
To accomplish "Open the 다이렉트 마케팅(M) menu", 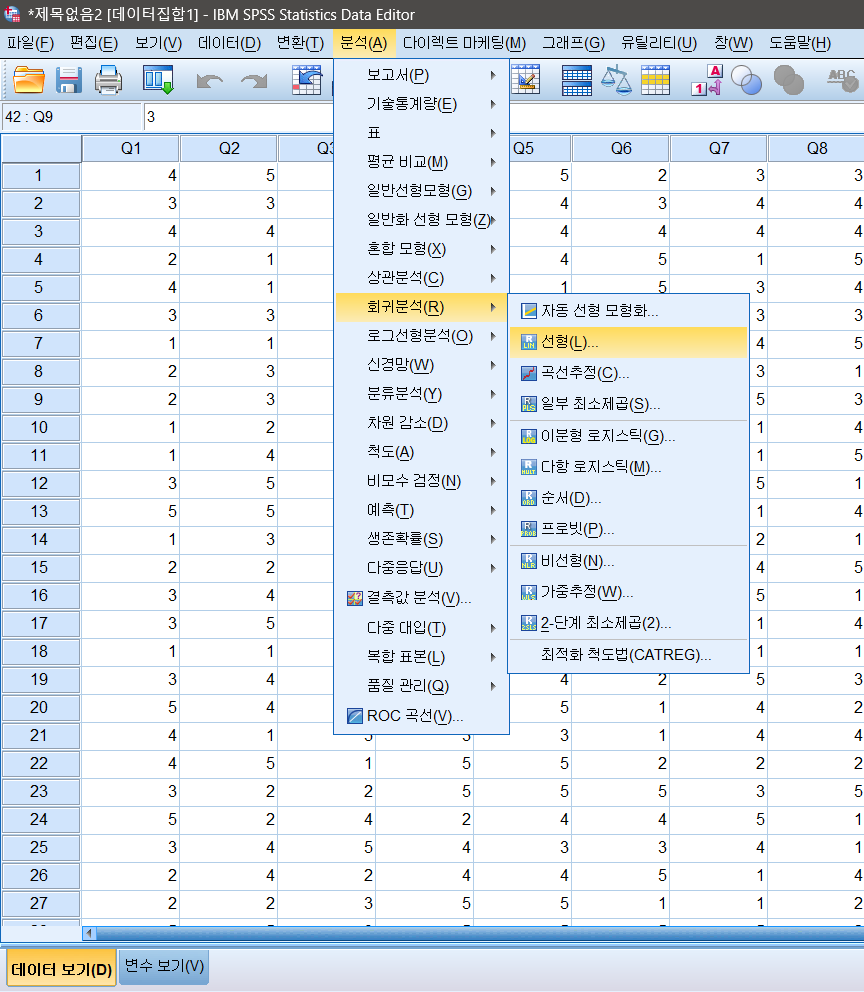I will pyautogui.click(x=464, y=43).
